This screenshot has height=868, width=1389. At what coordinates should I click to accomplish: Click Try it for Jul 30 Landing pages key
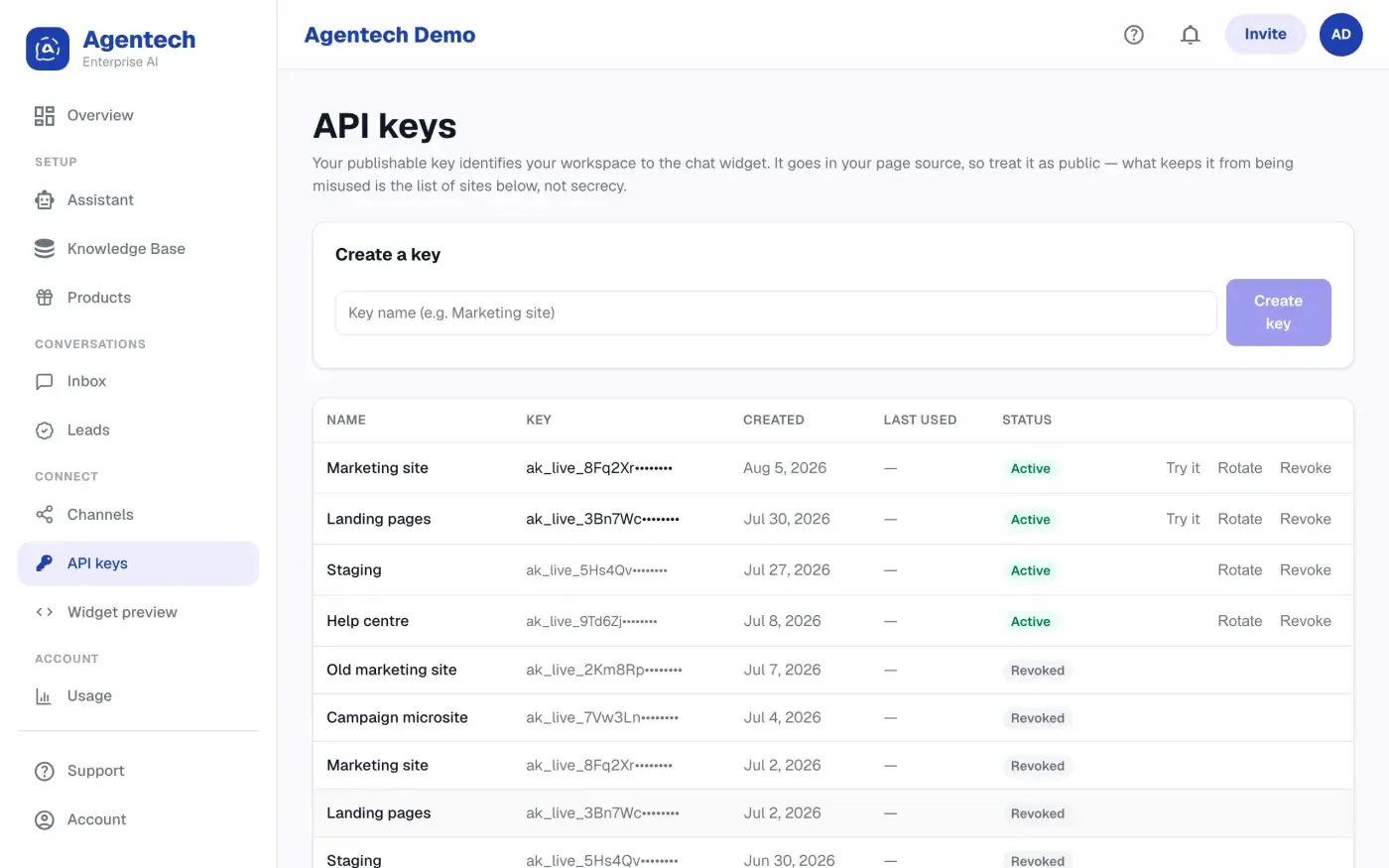(x=1183, y=519)
